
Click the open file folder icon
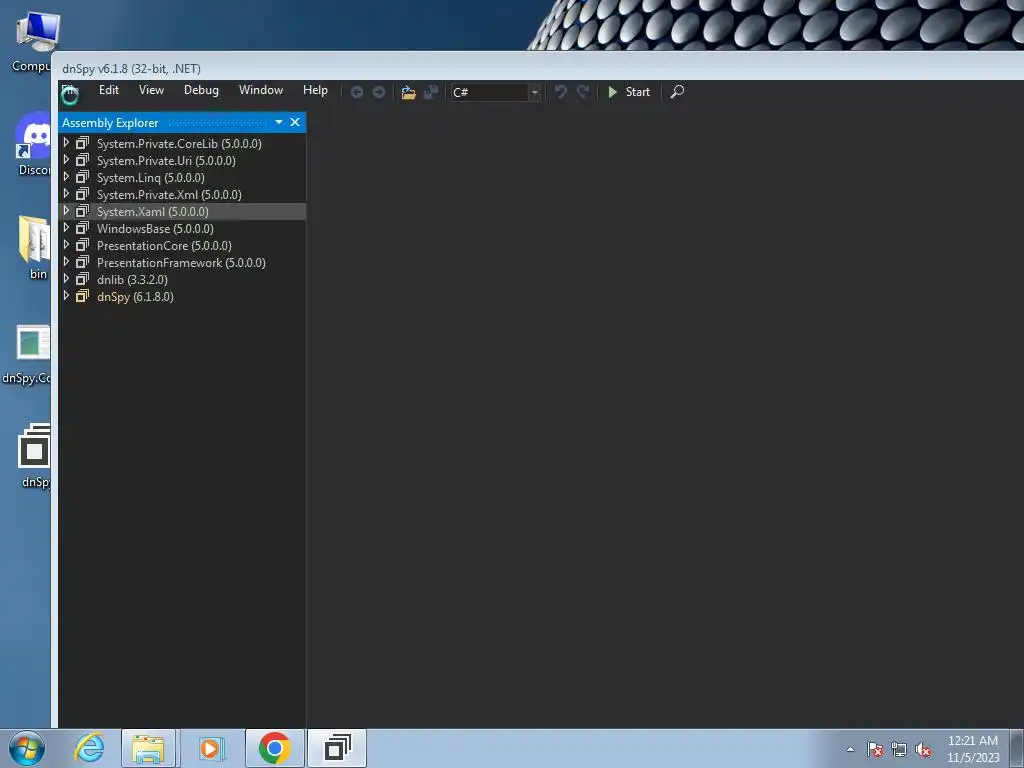pos(409,92)
